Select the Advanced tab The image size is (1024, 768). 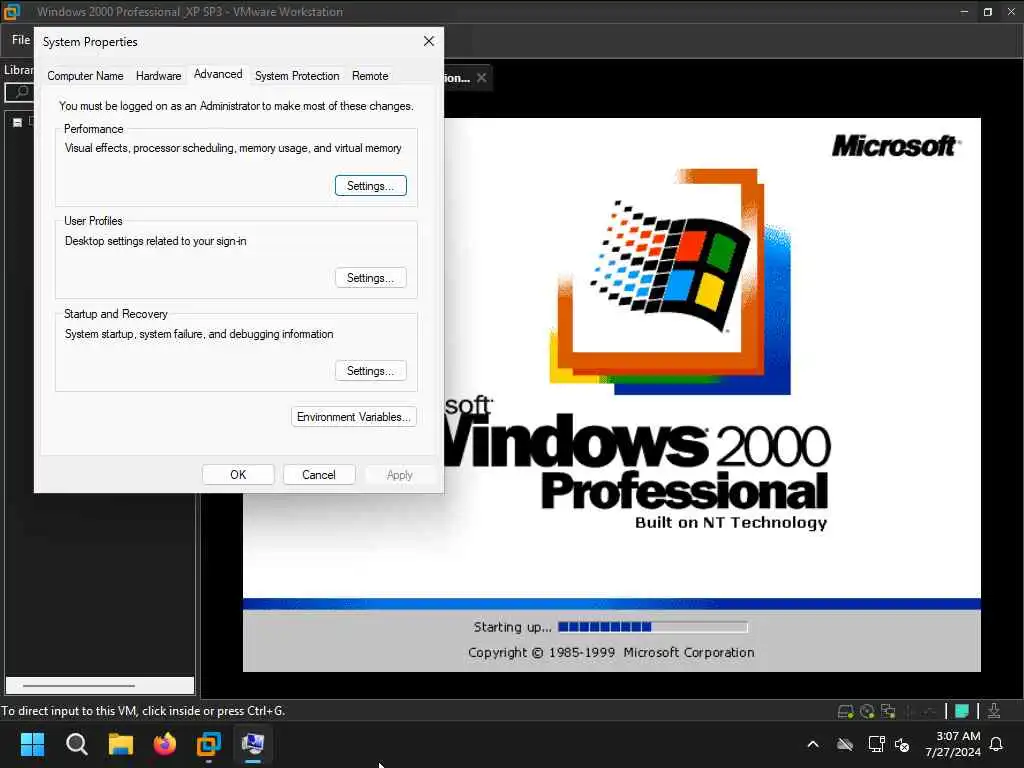coord(218,74)
